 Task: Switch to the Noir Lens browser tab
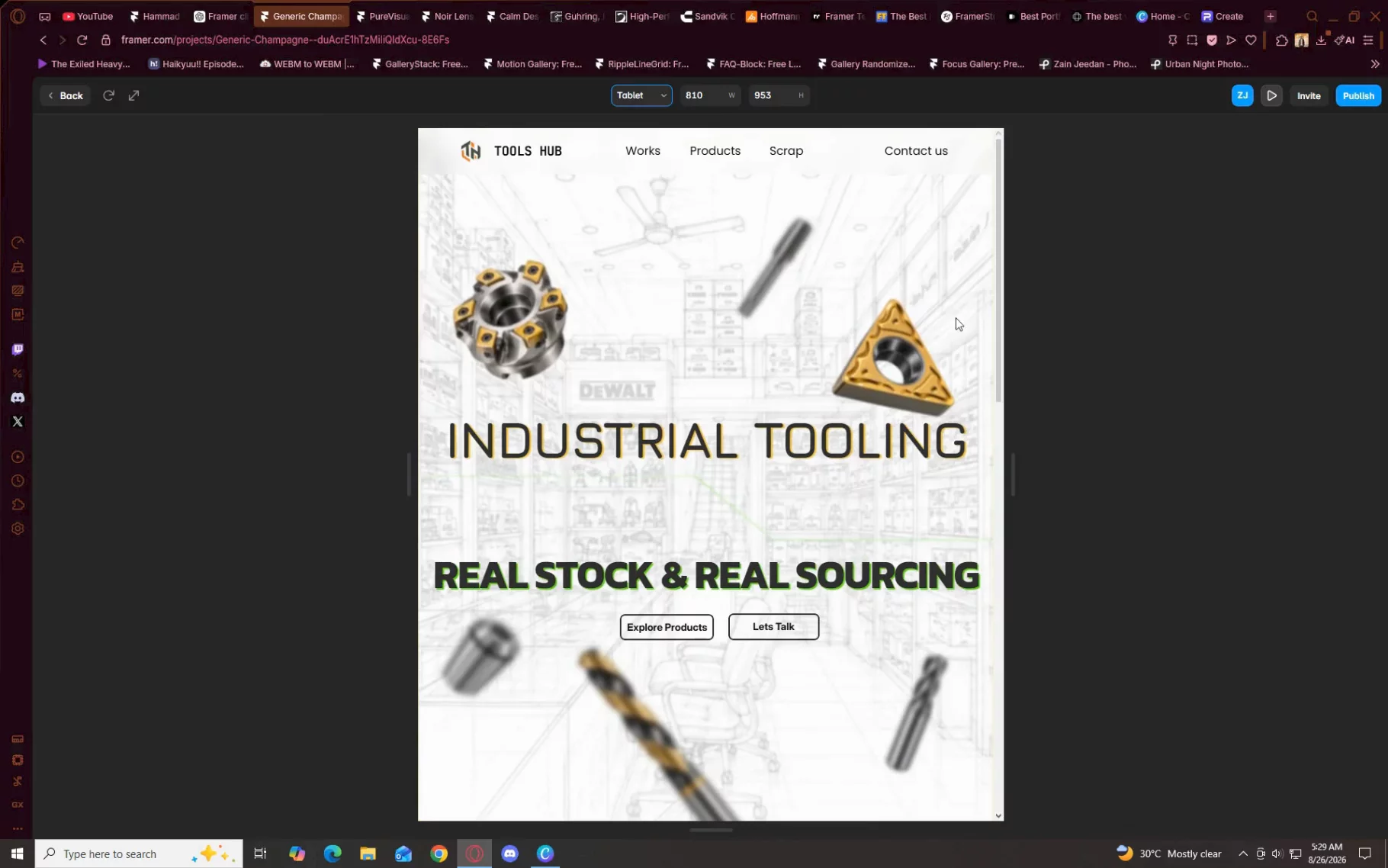[447, 16]
